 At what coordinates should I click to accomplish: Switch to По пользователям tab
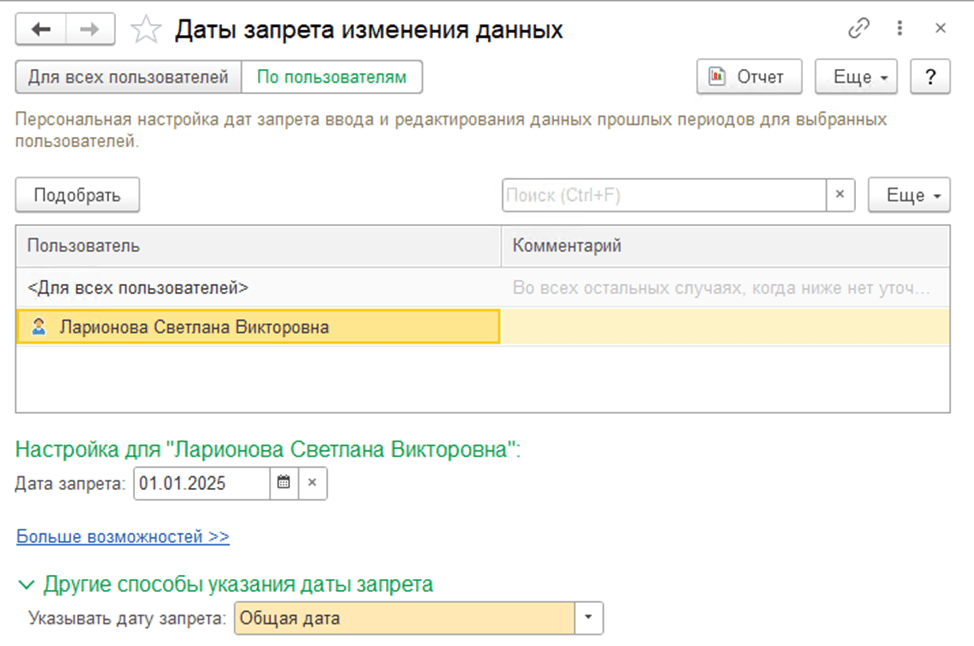tap(334, 76)
